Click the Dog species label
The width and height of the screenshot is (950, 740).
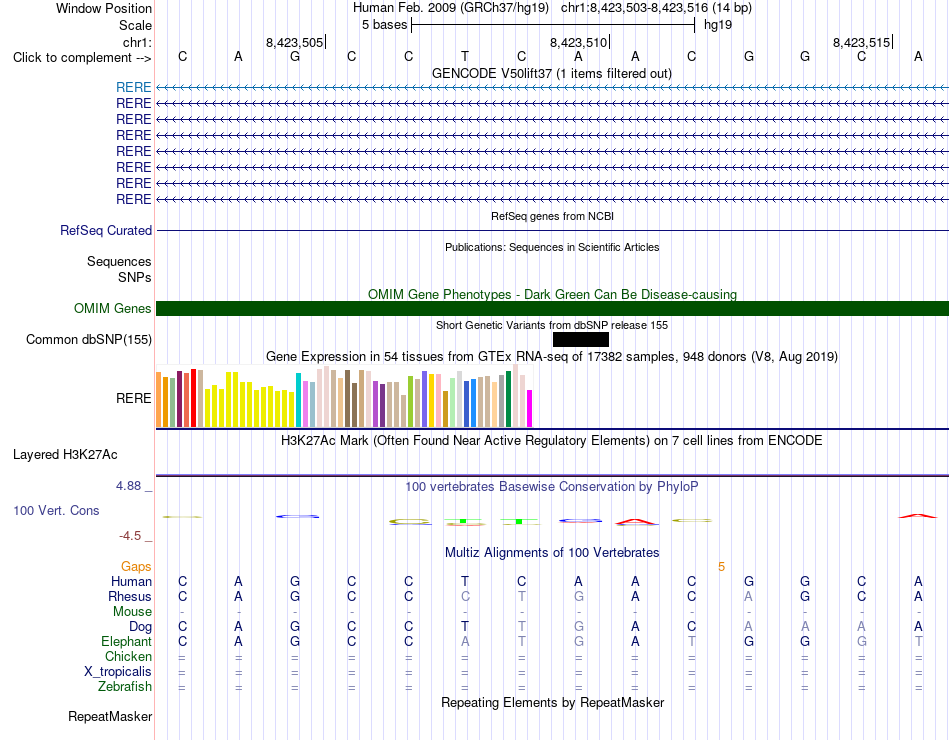coord(140,627)
